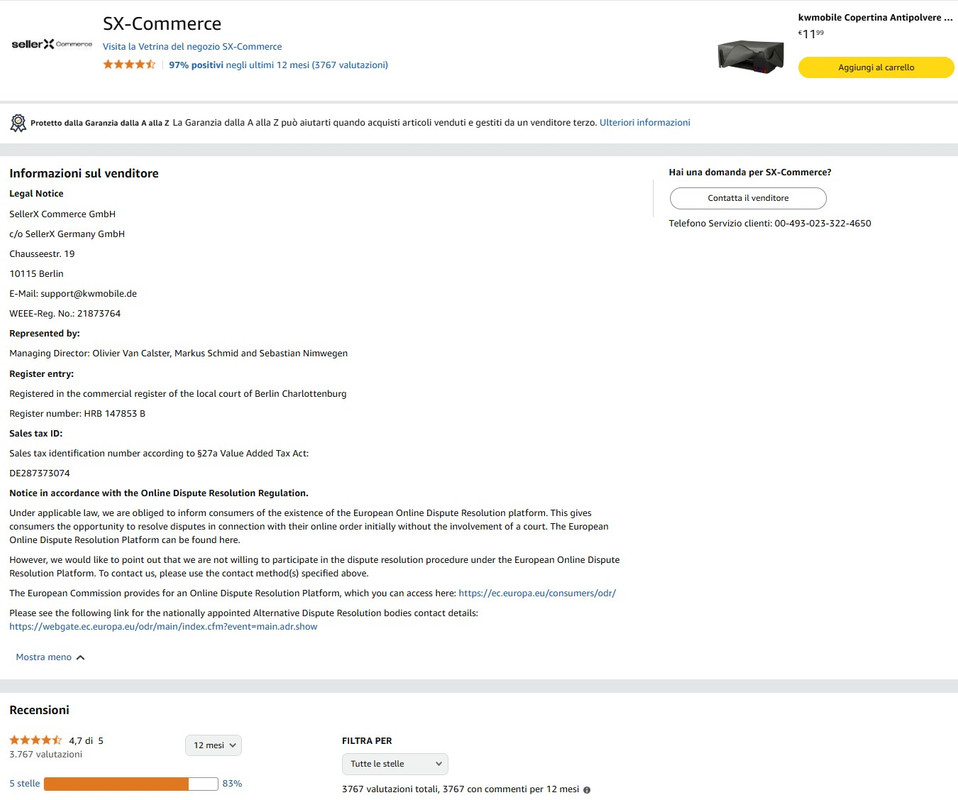The width and height of the screenshot is (958, 800).
Task: Click the FILTRA PER label
Action: [367, 741]
